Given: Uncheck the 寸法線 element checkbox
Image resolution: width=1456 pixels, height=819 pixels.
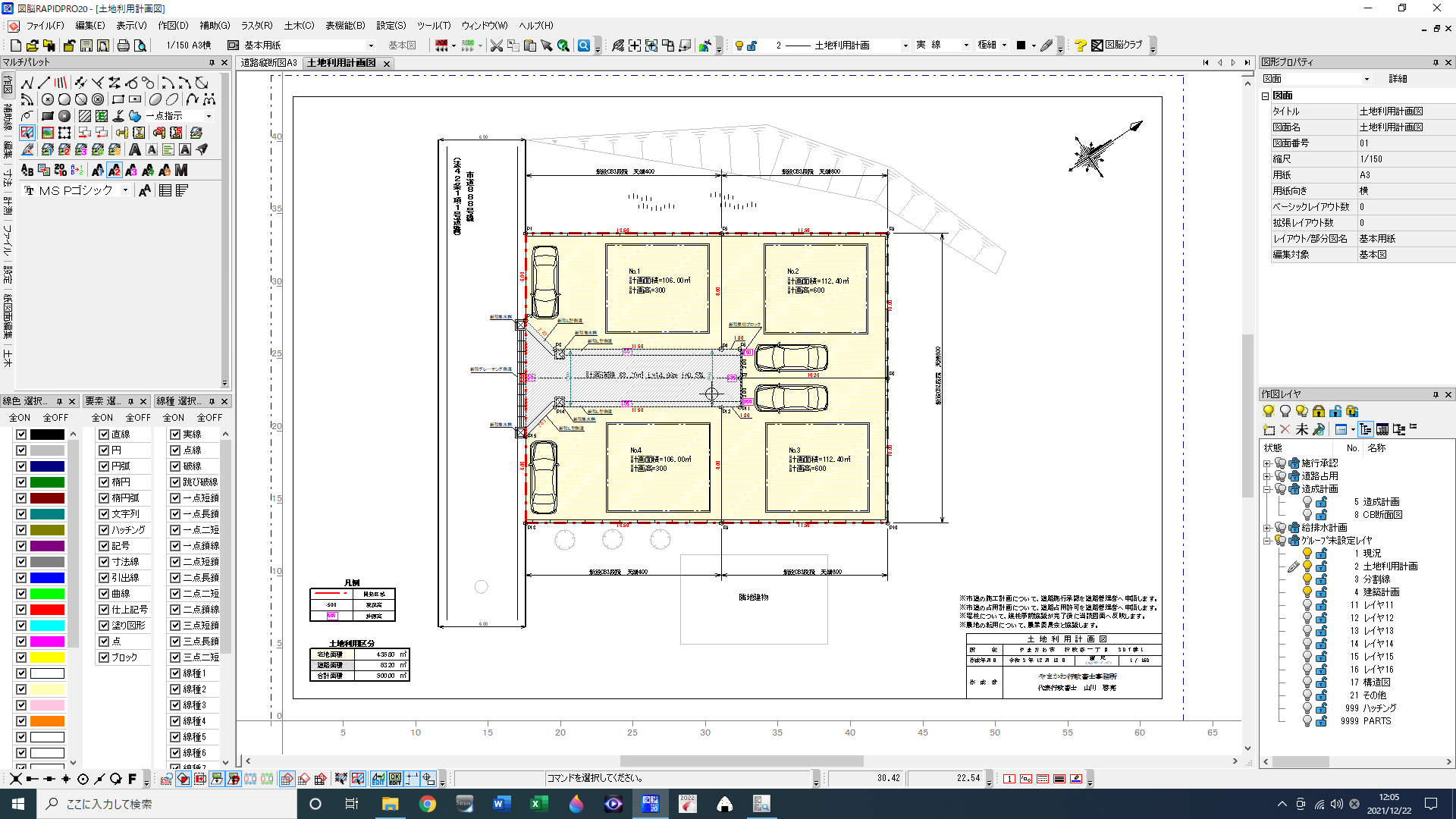Looking at the screenshot, I should pyautogui.click(x=104, y=562).
